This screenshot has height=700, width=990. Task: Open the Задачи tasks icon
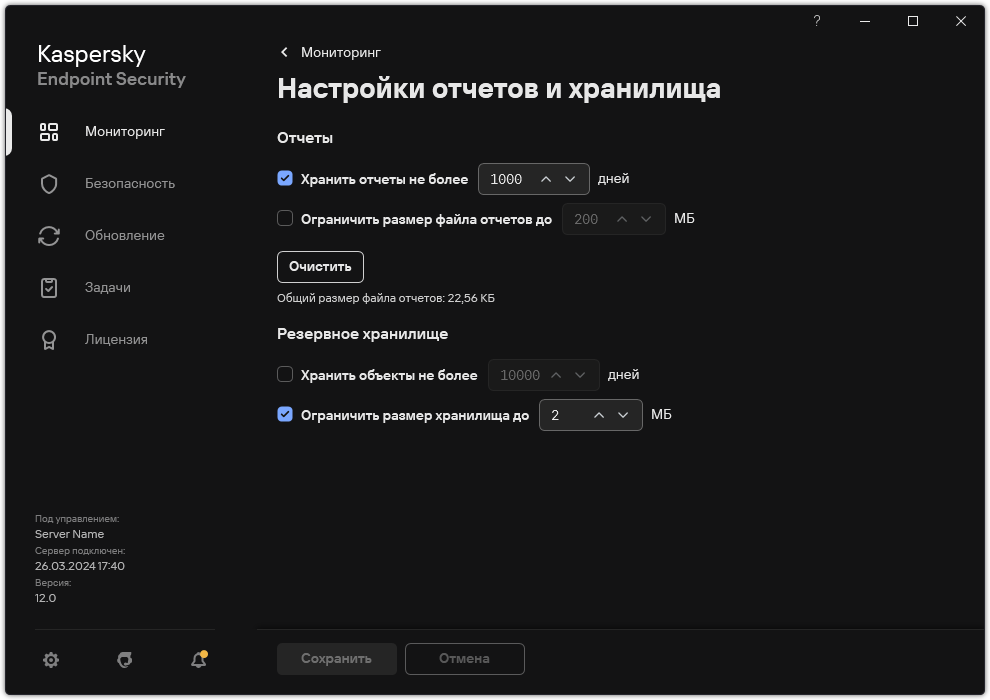point(48,287)
